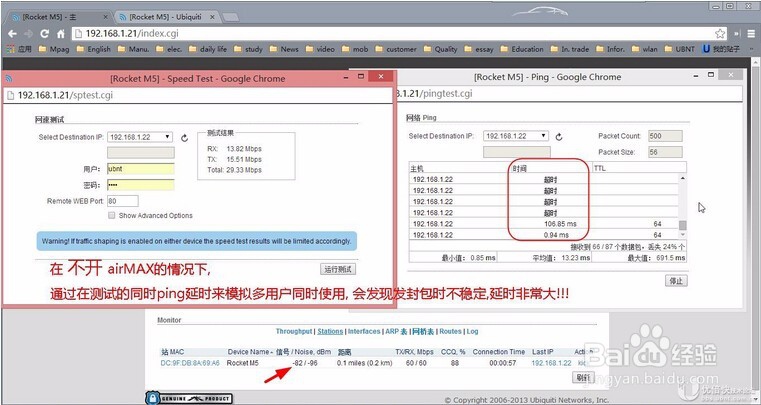Image resolution: width=761 pixels, height=405 pixels.
Task: Enable Show Advanced Options checkbox
Action: [x=112, y=215]
